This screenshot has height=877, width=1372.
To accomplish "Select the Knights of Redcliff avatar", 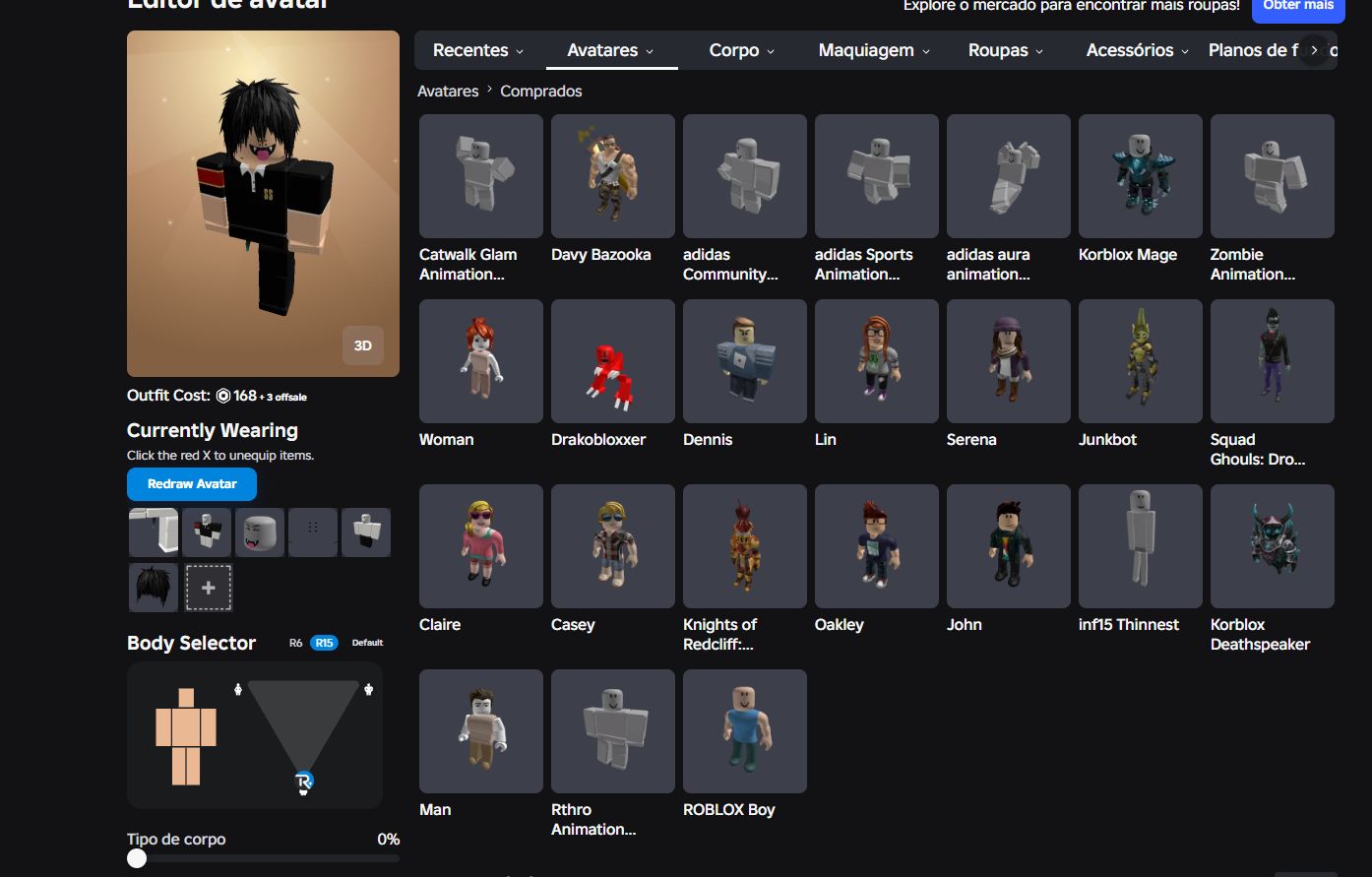I will [745, 546].
